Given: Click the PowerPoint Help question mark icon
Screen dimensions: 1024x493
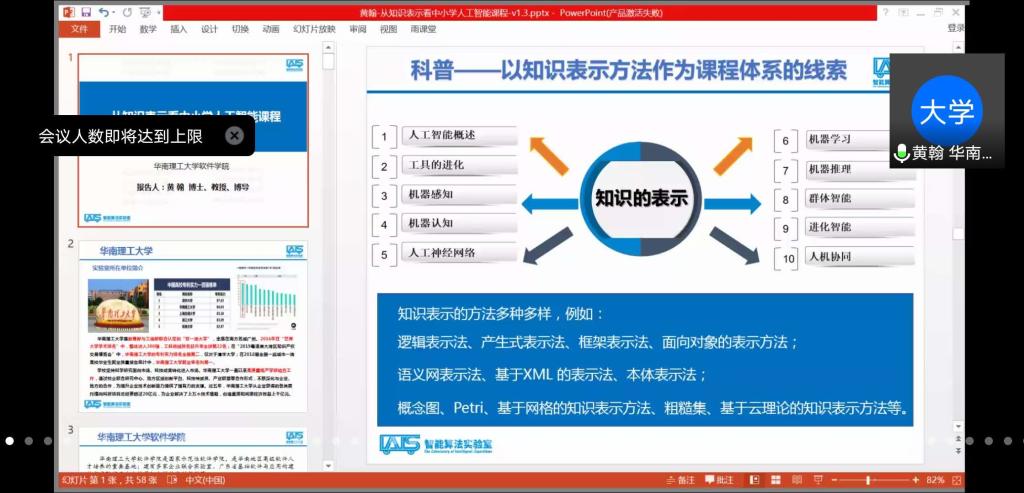Looking at the screenshot, I should pyautogui.click(x=885, y=12).
